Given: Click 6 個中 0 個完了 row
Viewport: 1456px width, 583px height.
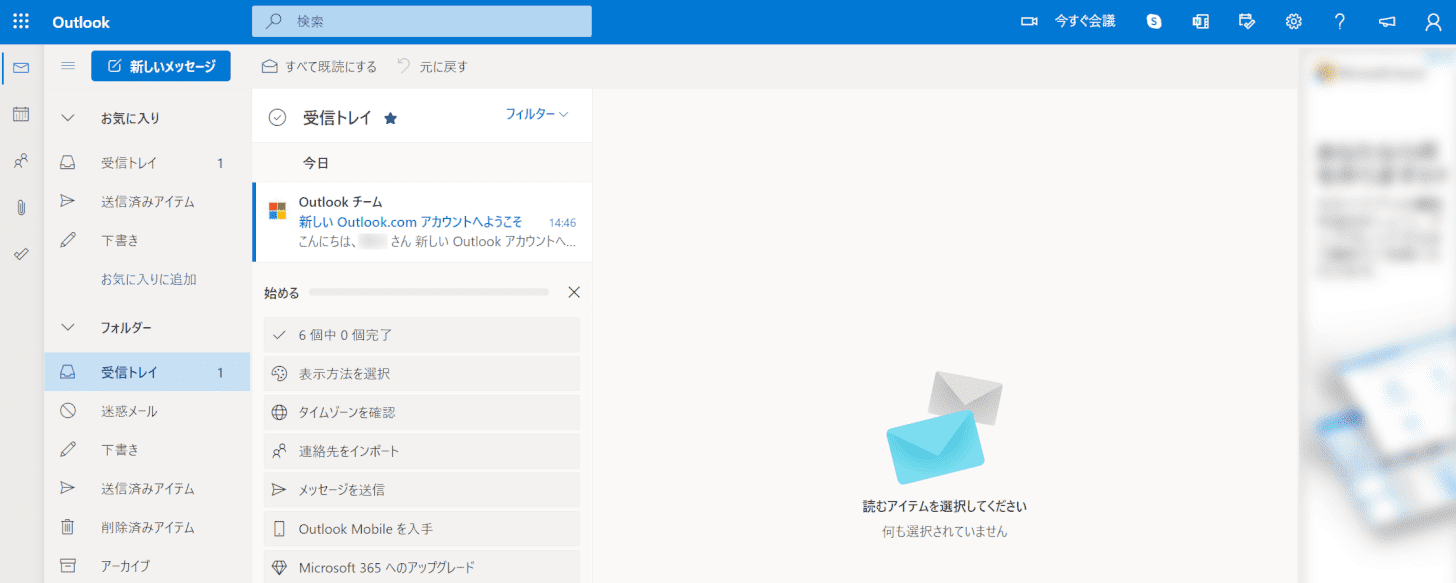Looking at the screenshot, I should tap(422, 335).
